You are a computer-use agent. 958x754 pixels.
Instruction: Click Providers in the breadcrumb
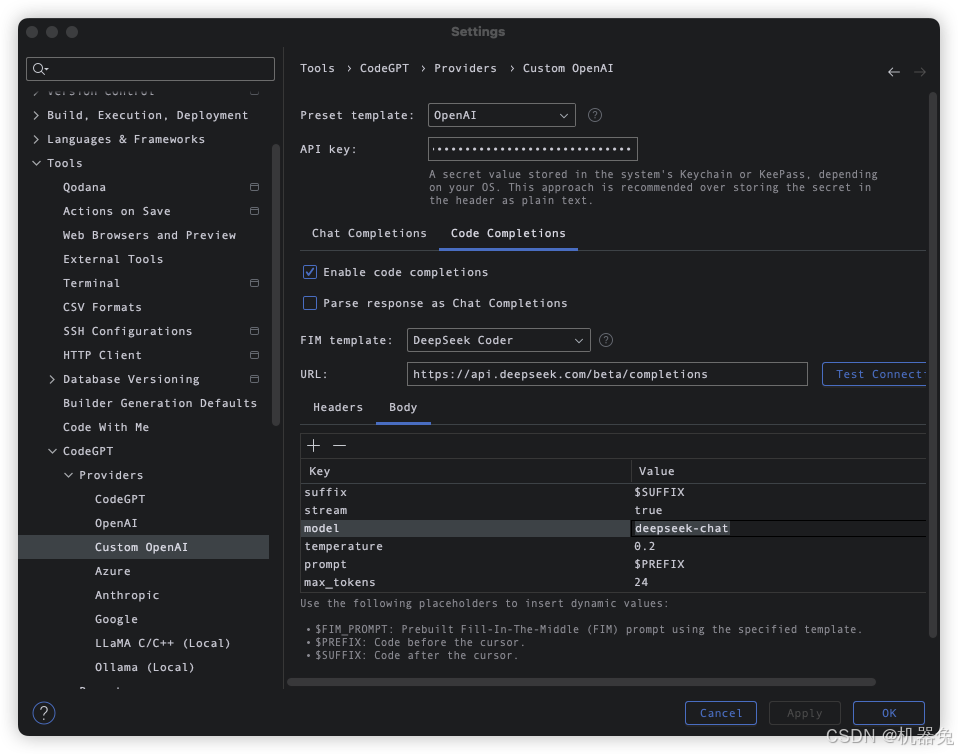pos(465,68)
